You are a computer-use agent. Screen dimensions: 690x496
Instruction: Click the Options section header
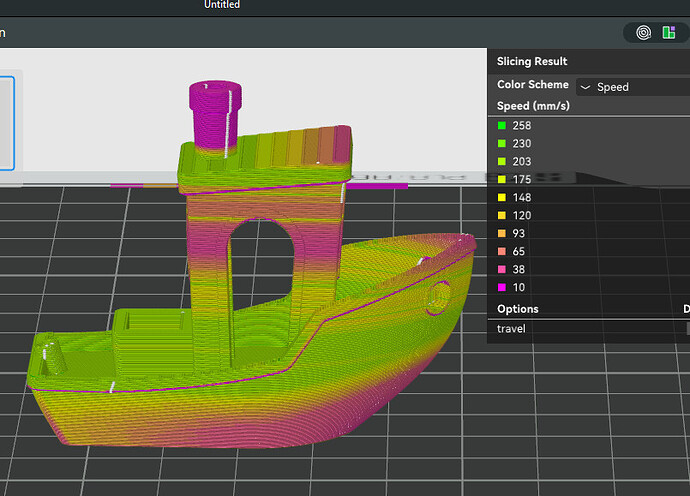pos(518,309)
